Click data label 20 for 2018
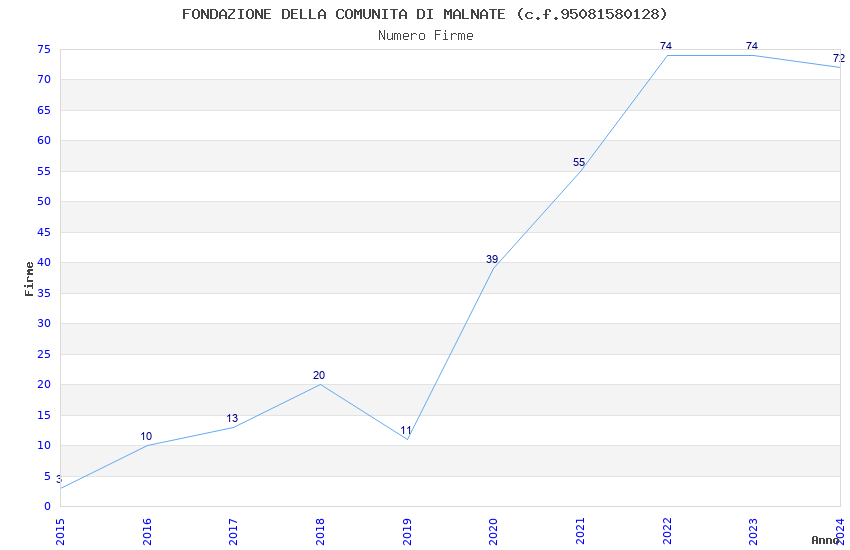 (x=319, y=375)
